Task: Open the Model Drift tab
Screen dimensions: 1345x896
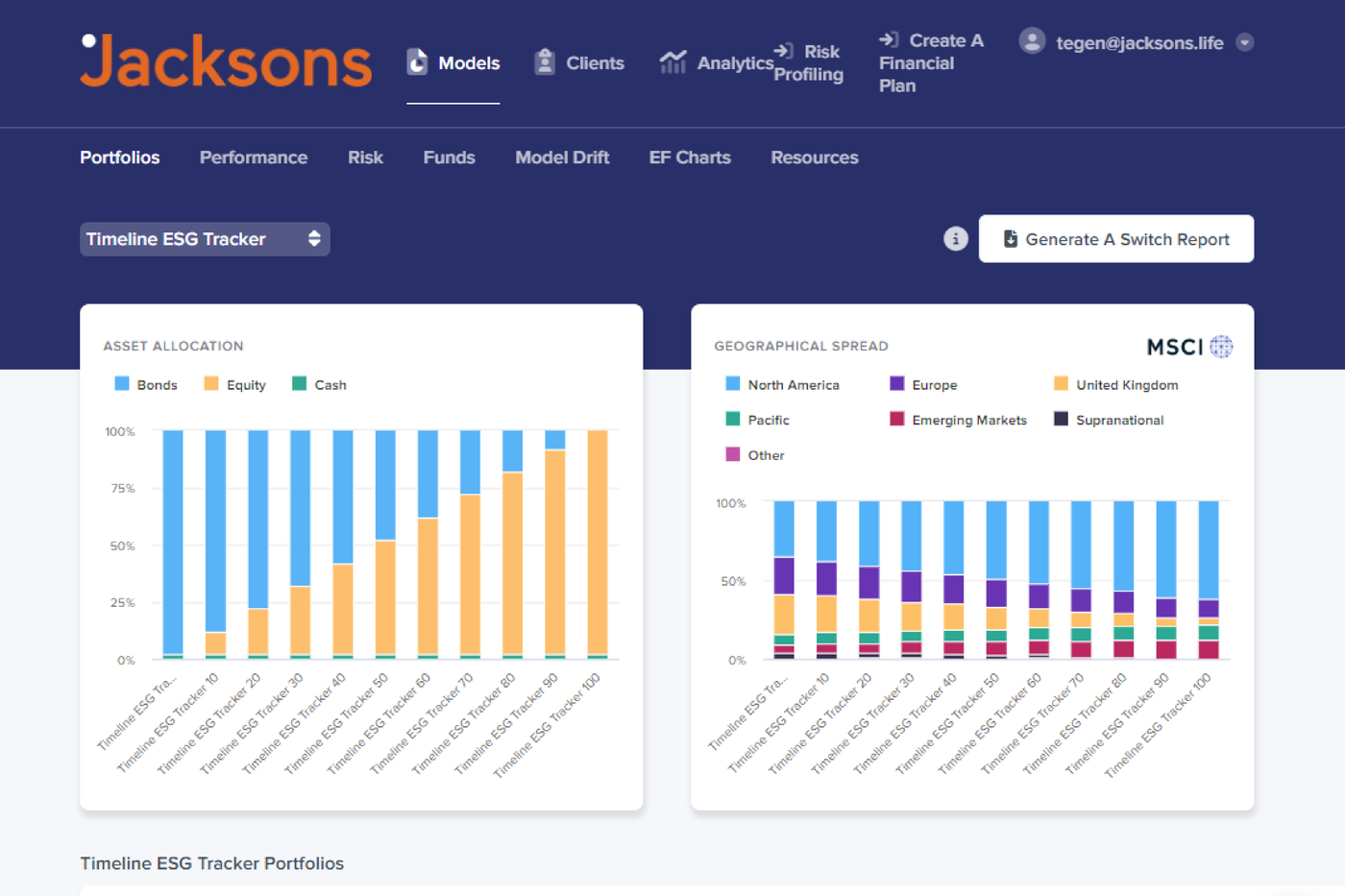Action: tap(562, 157)
